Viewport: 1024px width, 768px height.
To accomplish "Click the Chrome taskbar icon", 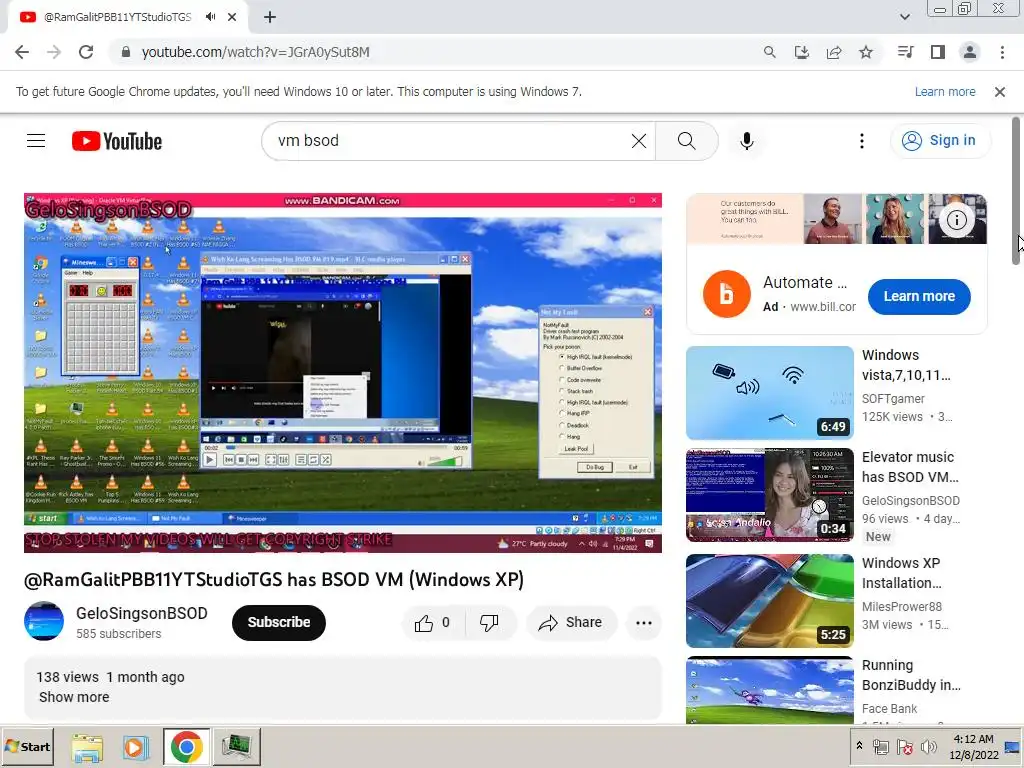I will (187, 746).
